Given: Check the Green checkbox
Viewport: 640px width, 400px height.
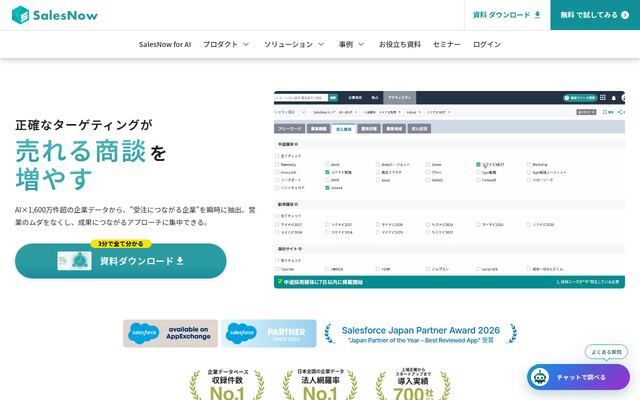Looking at the screenshot, I should [x=428, y=164].
